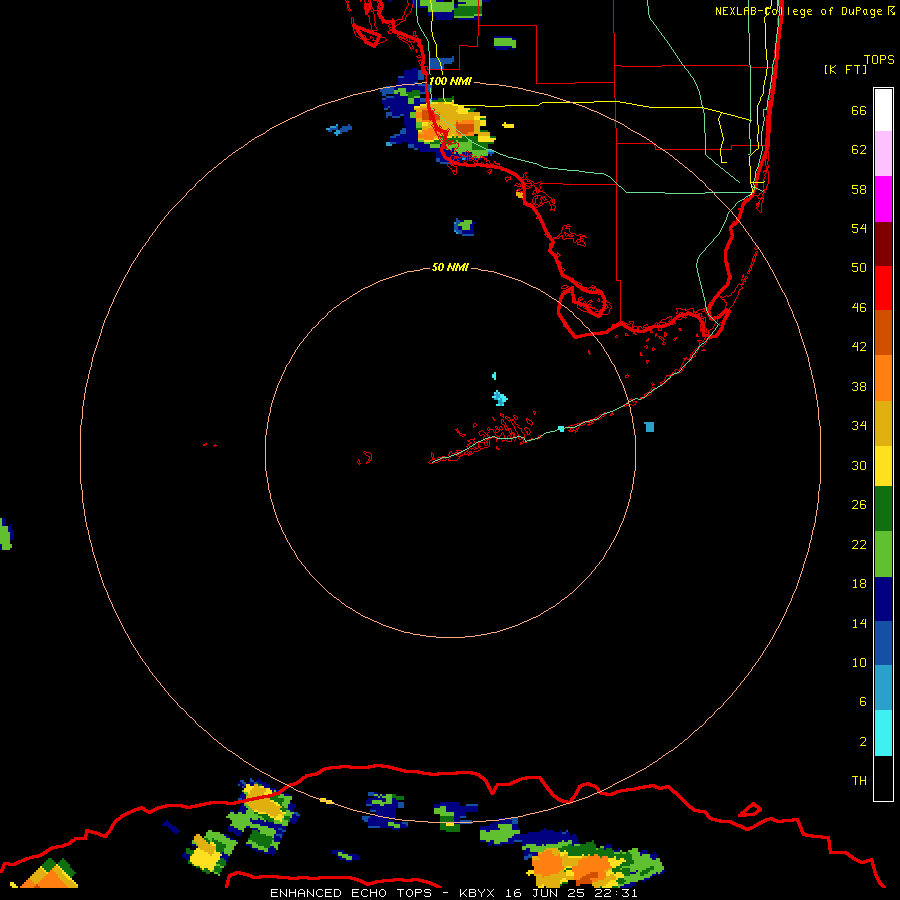This screenshot has height=900, width=900.
Task: Click the ENHANCED ECHO TOPS KBYX caption
Action: click(453, 893)
